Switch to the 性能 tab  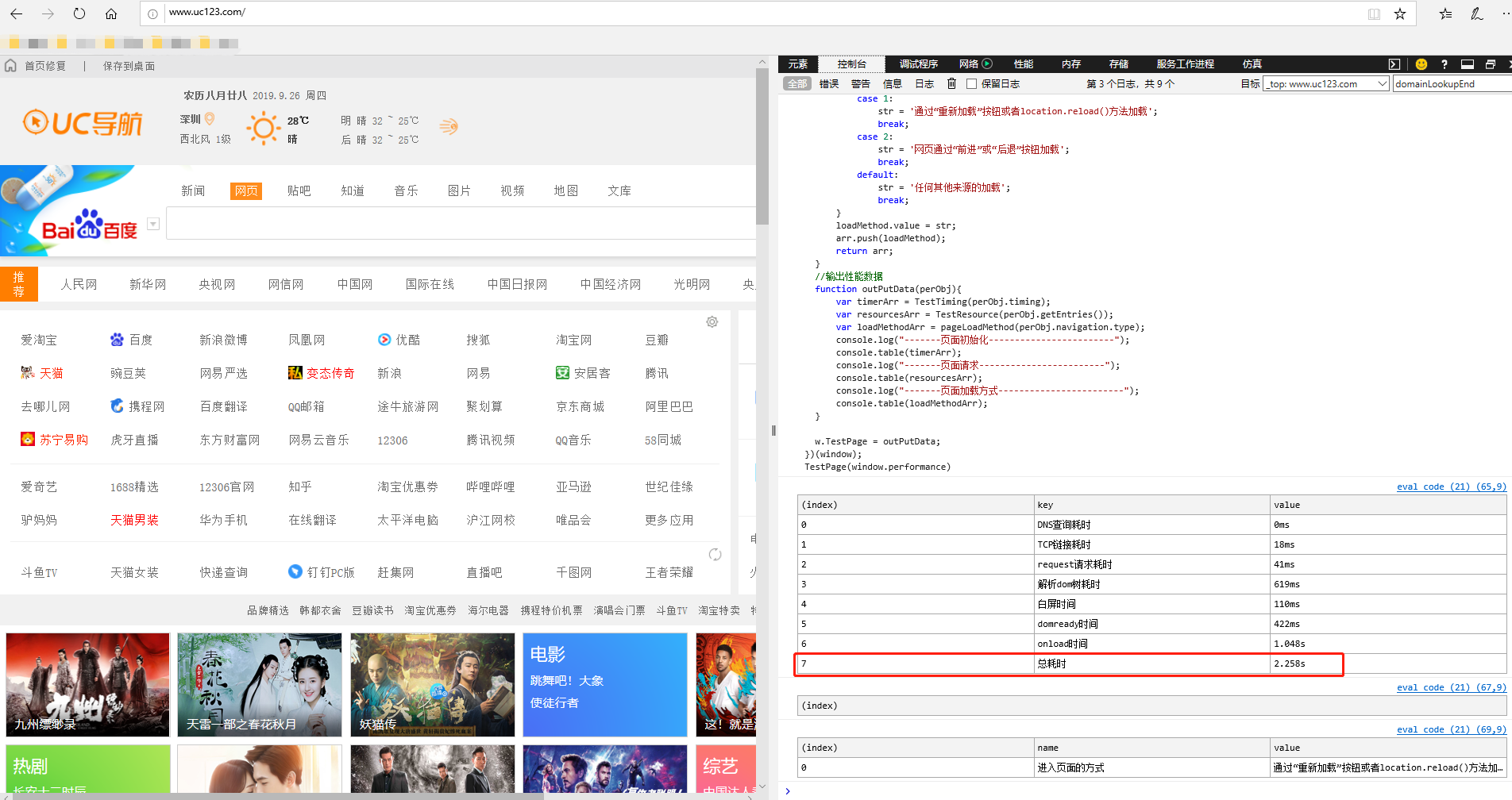coord(1024,64)
